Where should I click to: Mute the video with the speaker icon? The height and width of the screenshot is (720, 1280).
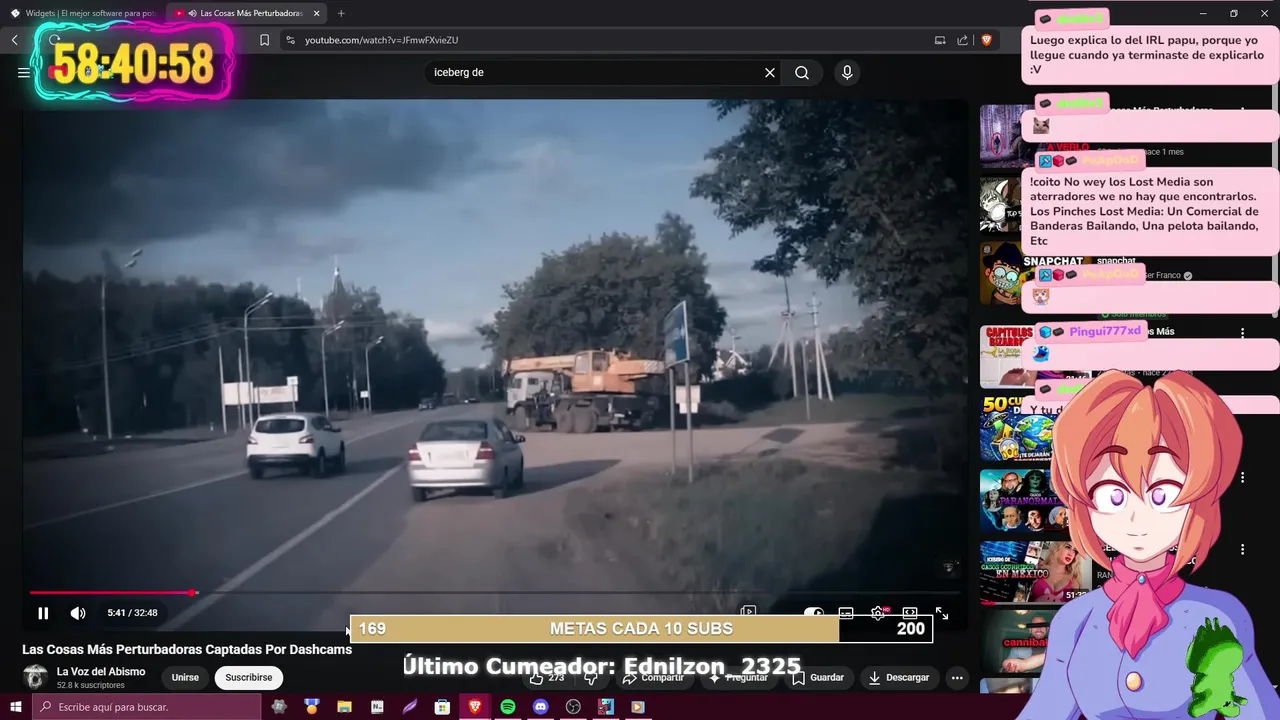(x=78, y=613)
